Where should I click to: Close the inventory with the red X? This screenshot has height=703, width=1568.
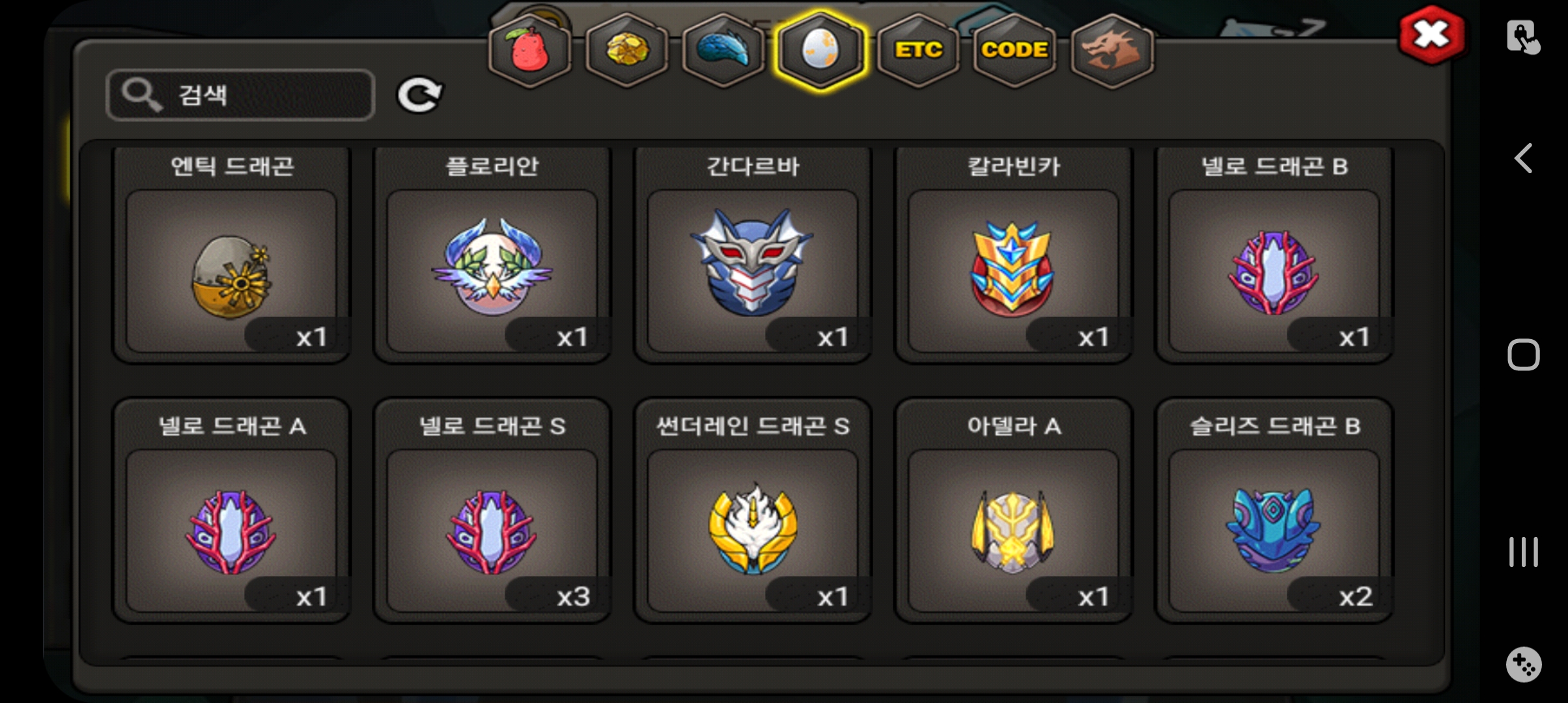tap(1431, 34)
